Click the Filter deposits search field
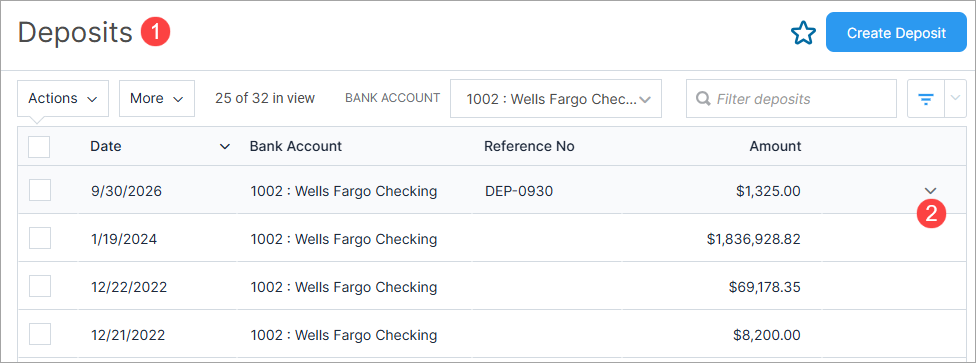Screen dimensions: 976x363 791,98
